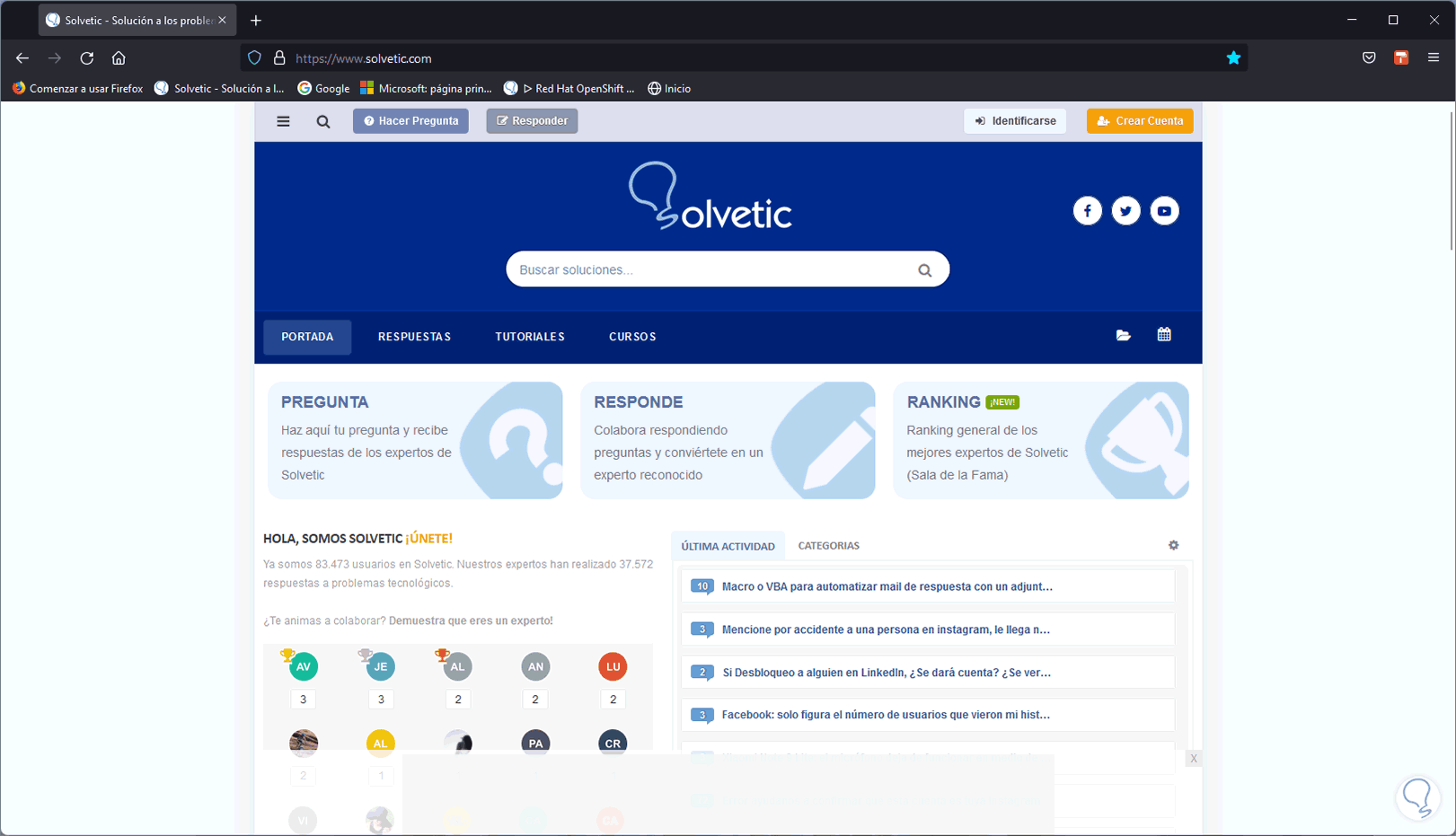Open the PREGUNTA card
The width and height of the screenshot is (1456, 836).
[415, 440]
